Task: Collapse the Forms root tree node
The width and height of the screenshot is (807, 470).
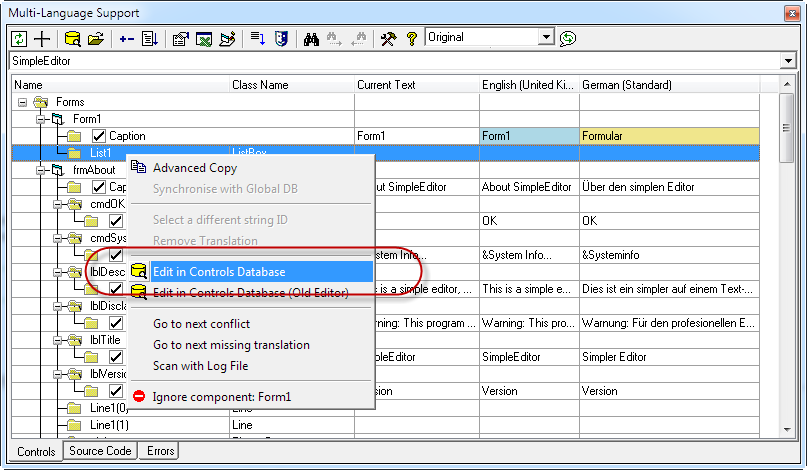Action: [22, 102]
